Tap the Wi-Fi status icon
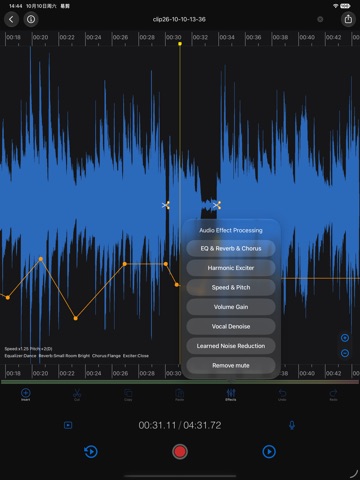The width and height of the screenshot is (360, 480). coord(336,6)
